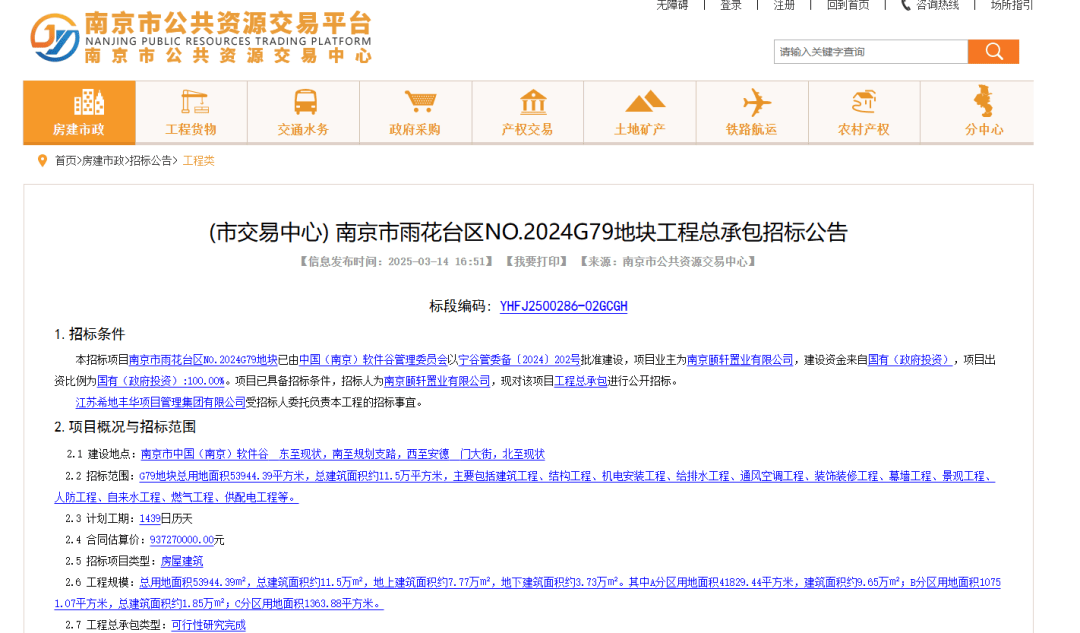Image resolution: width=1080 pixels, height=633 pixels.
Task: Click the 农村产权 village icon
Action: 864,102
